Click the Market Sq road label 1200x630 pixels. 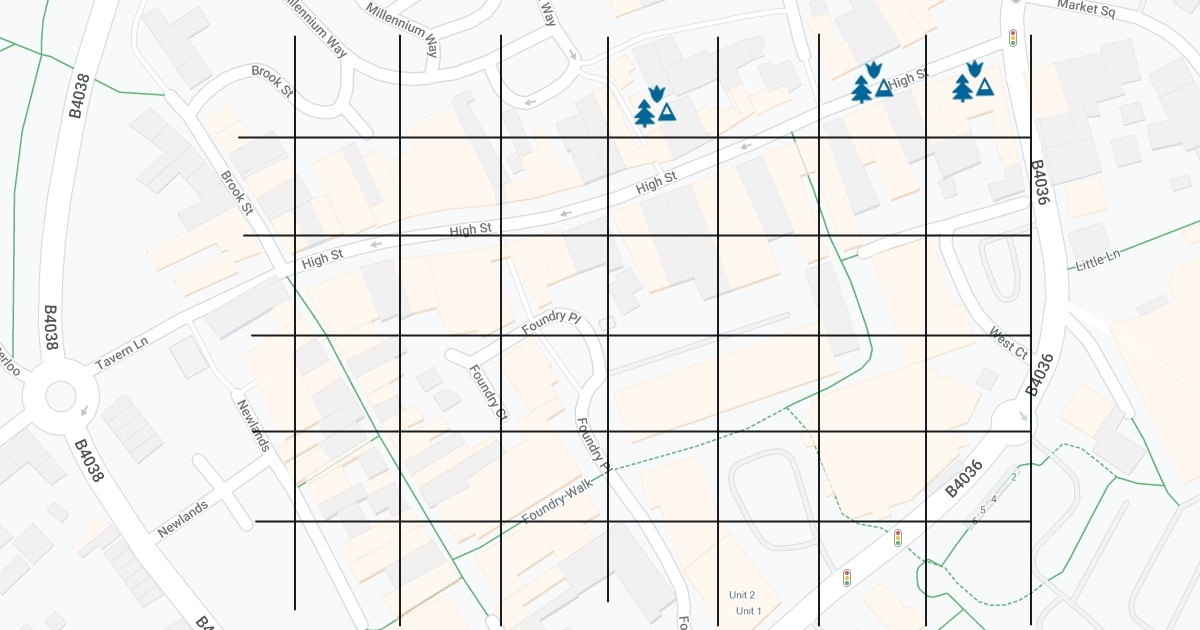[1085, 9]
